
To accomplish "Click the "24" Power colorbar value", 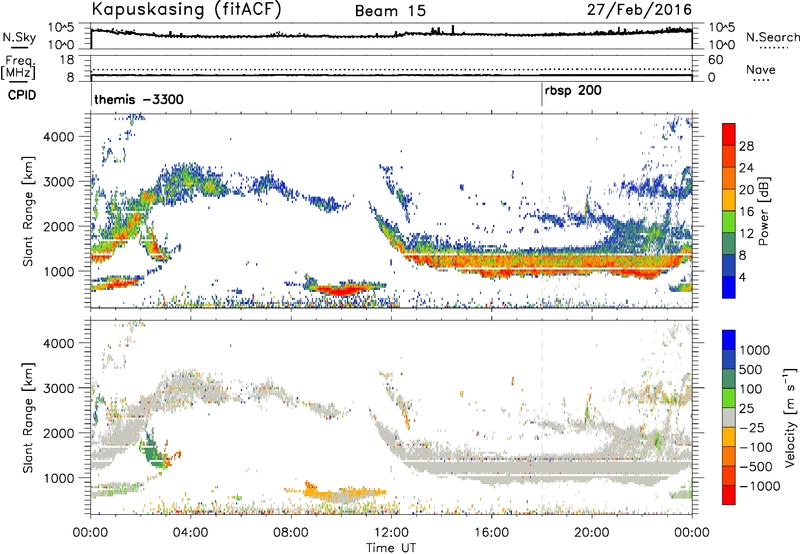I will [746, 168].
